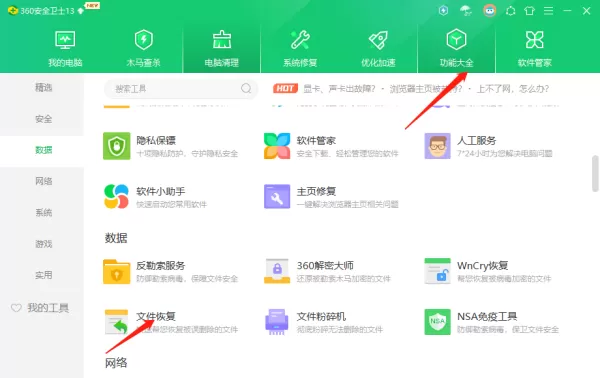This screenshot has height=378, width=600.
Task: Click the 文件恢复 title text
Action: [156, 316]
